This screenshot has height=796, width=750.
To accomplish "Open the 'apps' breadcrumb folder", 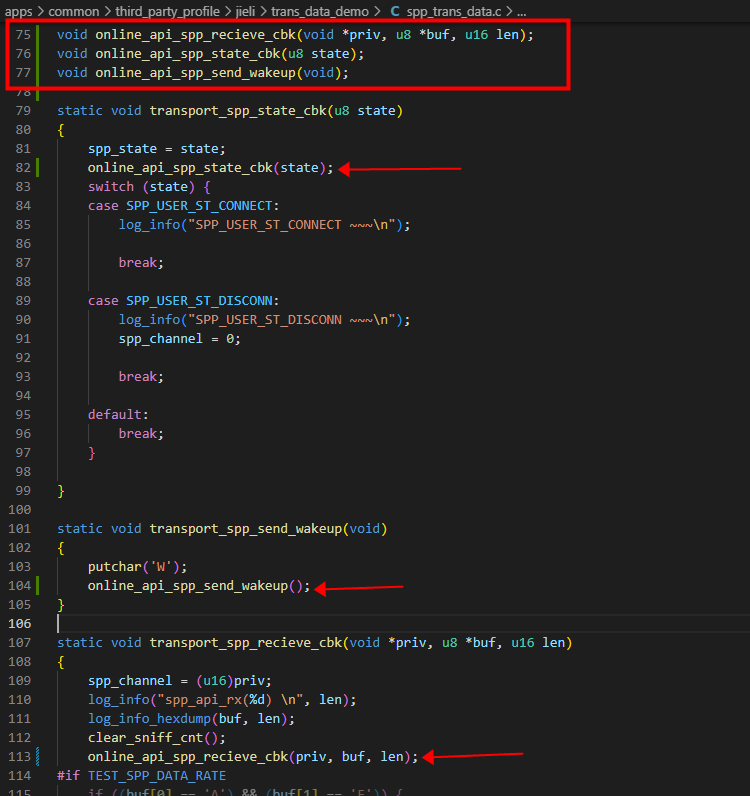I will click(x=18, y=11).
